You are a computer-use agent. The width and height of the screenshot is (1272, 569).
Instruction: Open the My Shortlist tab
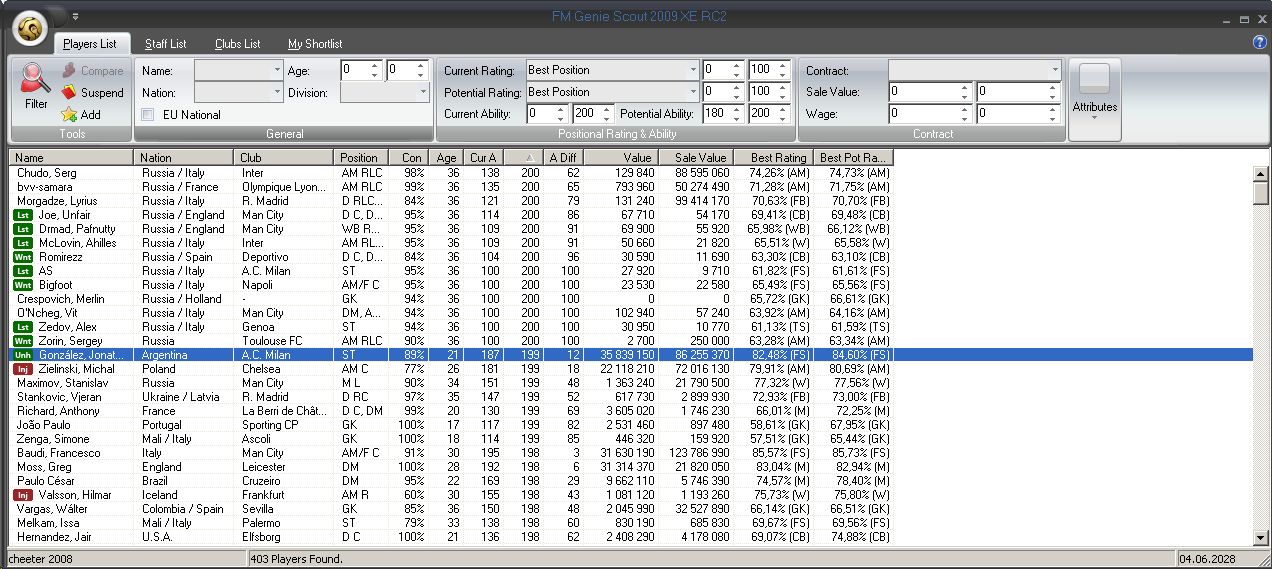315,44
